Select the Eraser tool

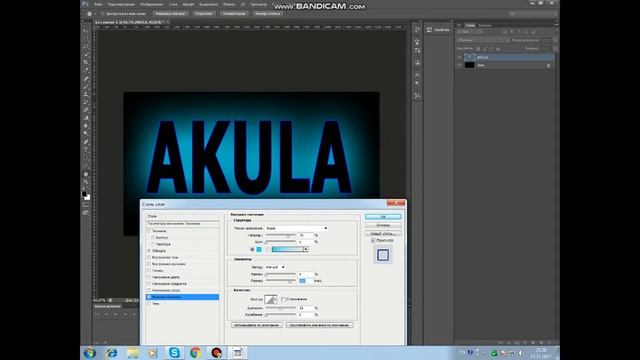coord(86,110)
